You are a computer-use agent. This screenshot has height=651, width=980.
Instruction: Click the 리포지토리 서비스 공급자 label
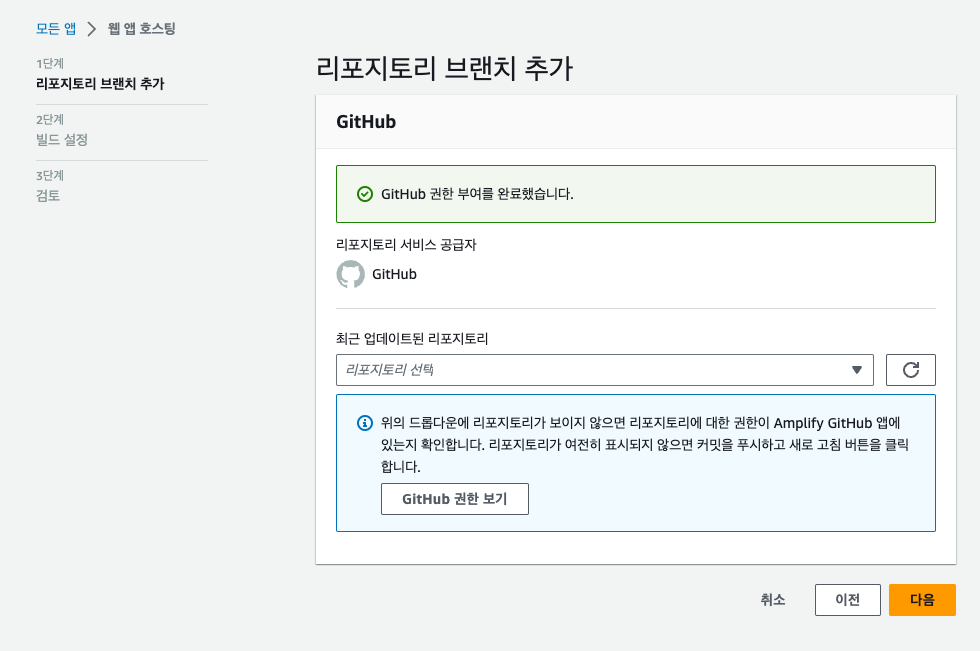point(406,245)
